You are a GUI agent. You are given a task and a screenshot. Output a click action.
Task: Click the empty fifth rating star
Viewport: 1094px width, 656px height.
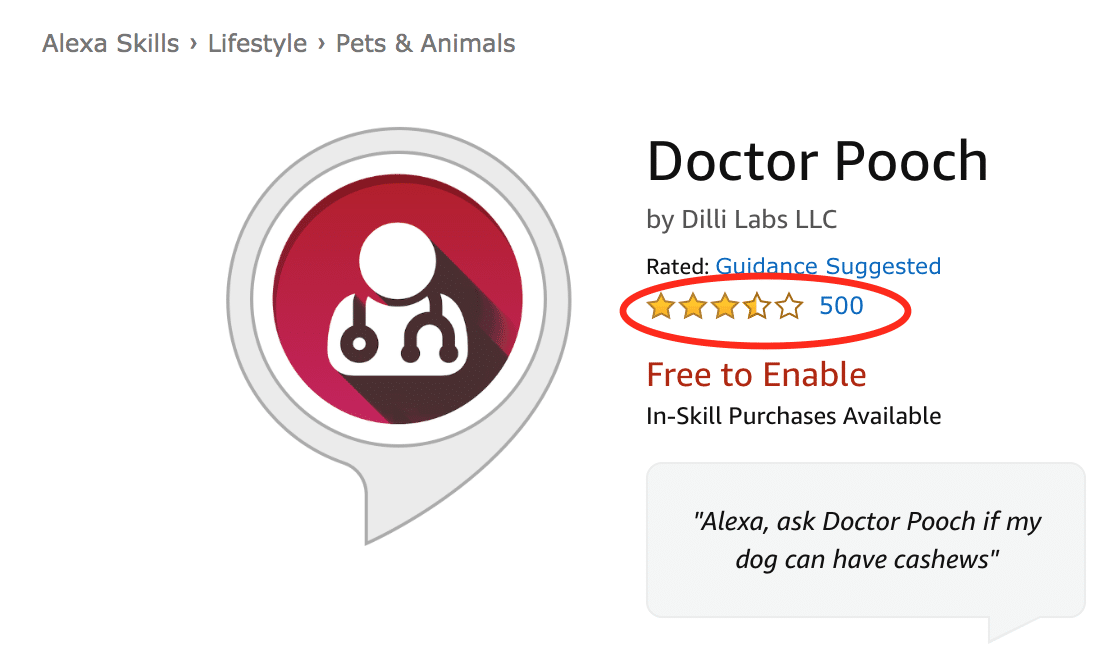[x=789, y=307]
